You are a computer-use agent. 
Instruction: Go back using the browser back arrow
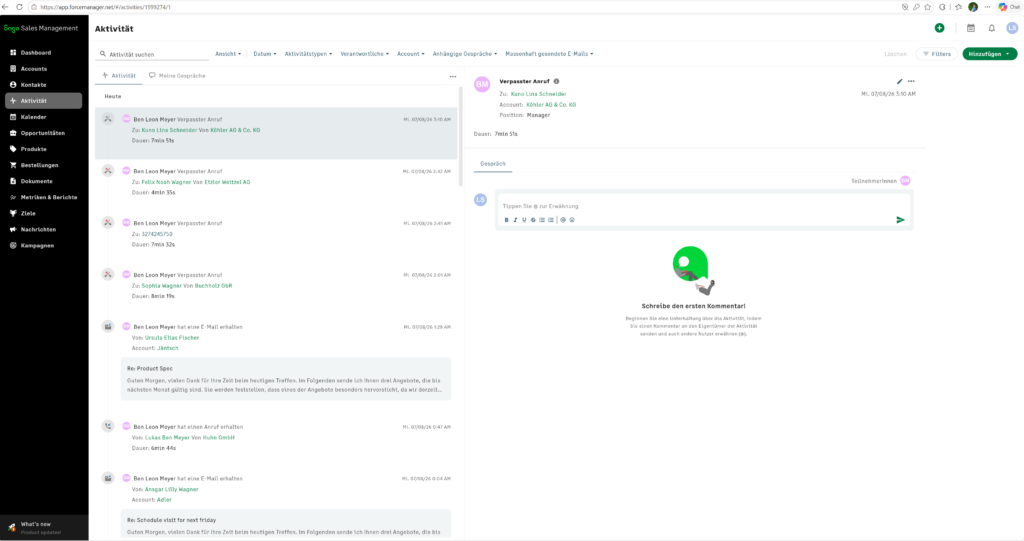coord(5,7)
